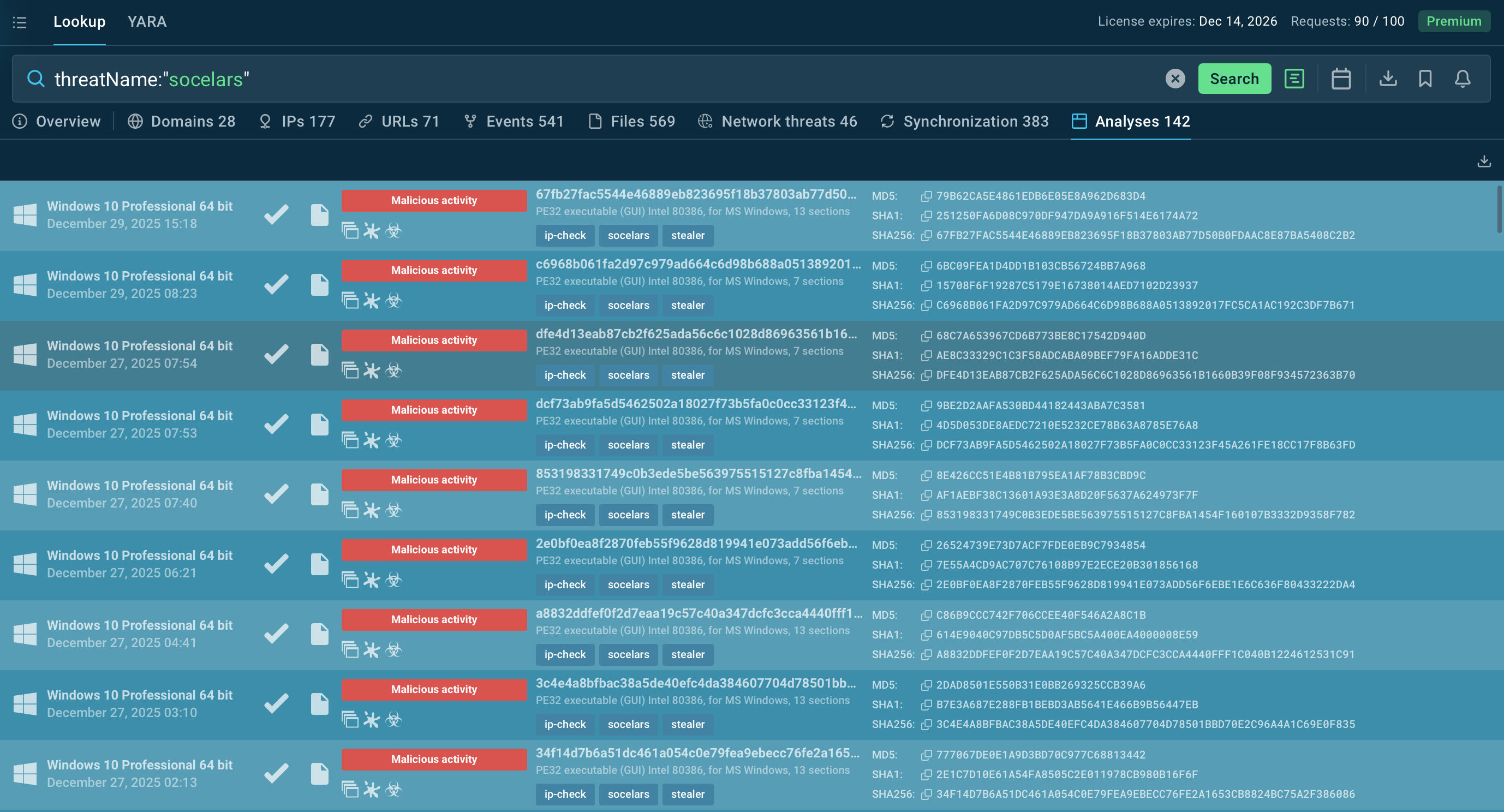Click the green checkmark on the top analysis row

(x=276, y=216)
